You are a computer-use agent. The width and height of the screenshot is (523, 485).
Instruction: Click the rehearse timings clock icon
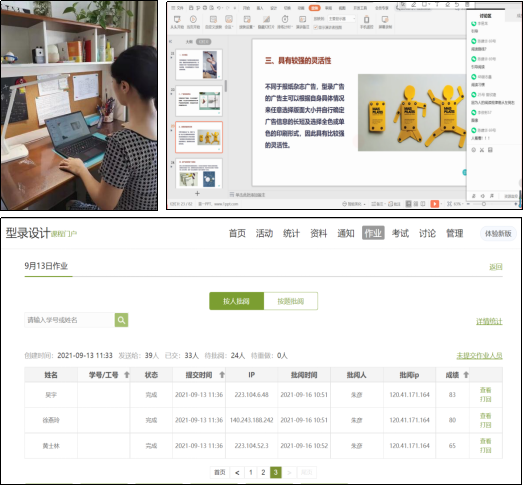pos(285,19)
